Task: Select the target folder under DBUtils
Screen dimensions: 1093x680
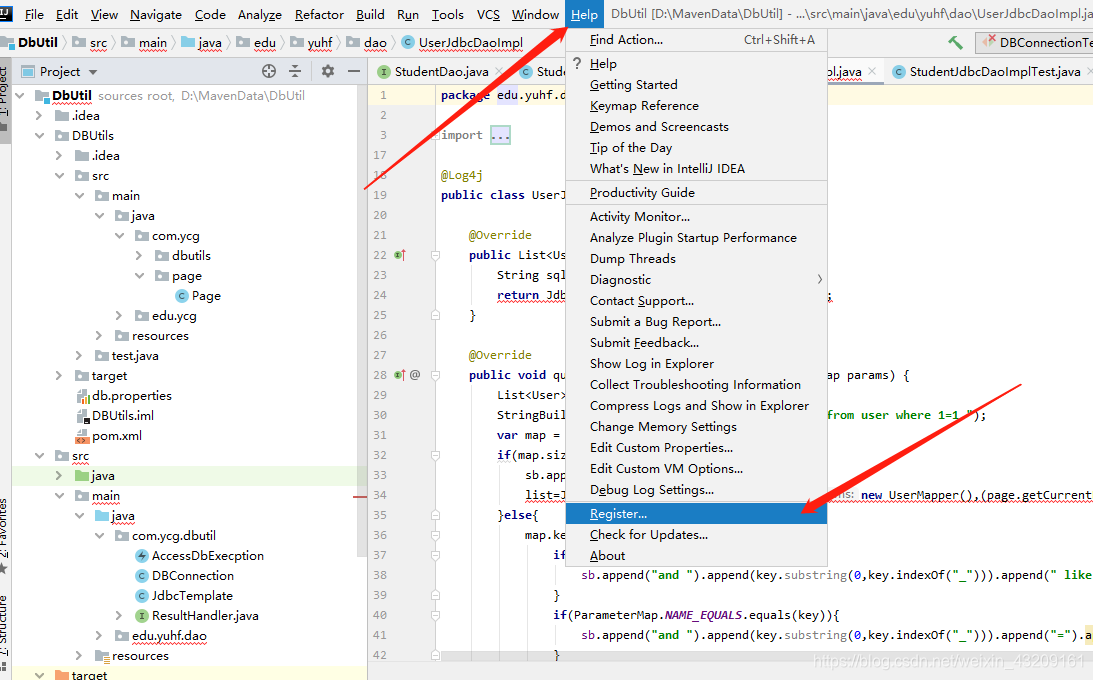Action: point(102,376)
